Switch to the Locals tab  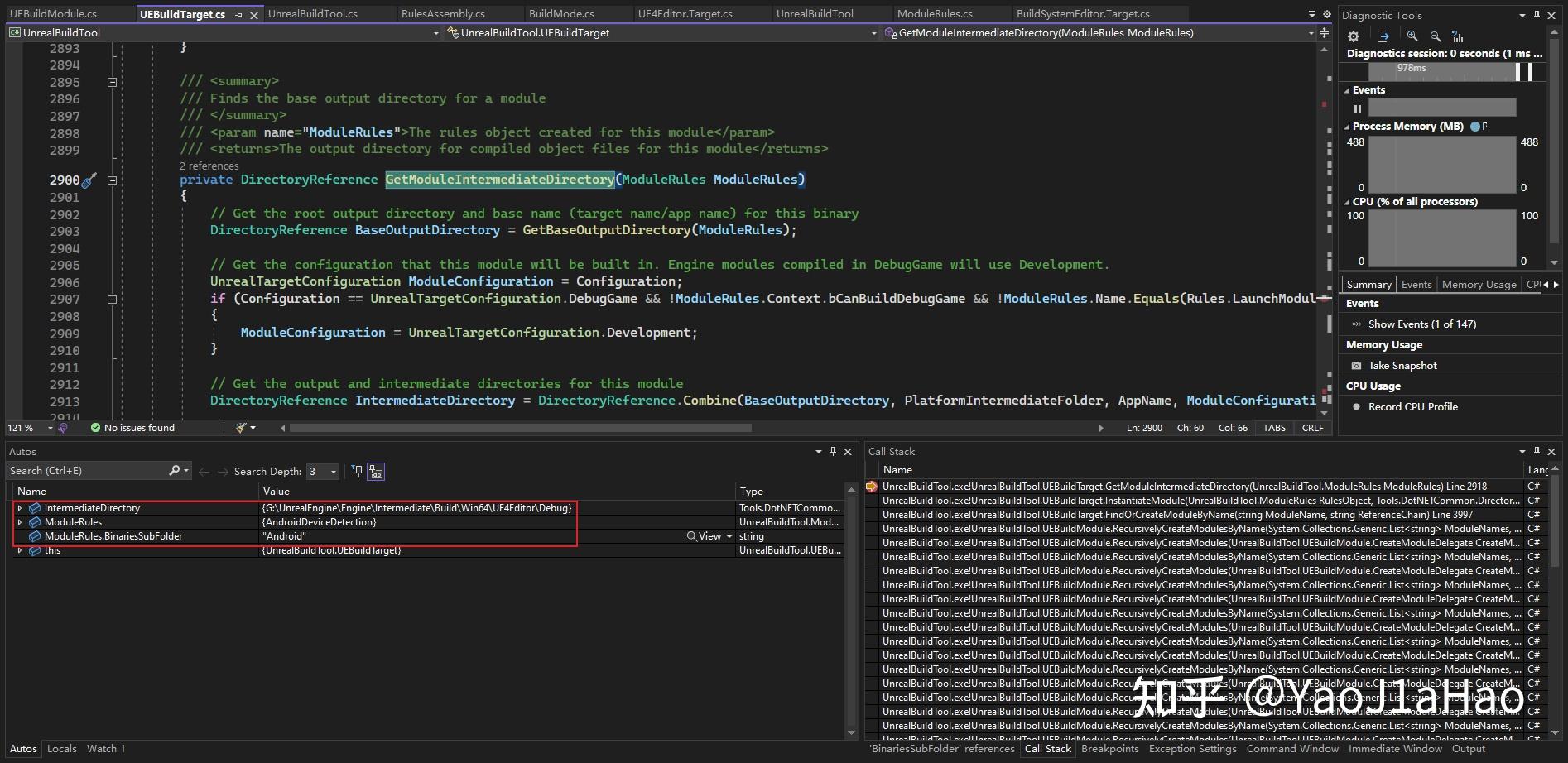62,748
